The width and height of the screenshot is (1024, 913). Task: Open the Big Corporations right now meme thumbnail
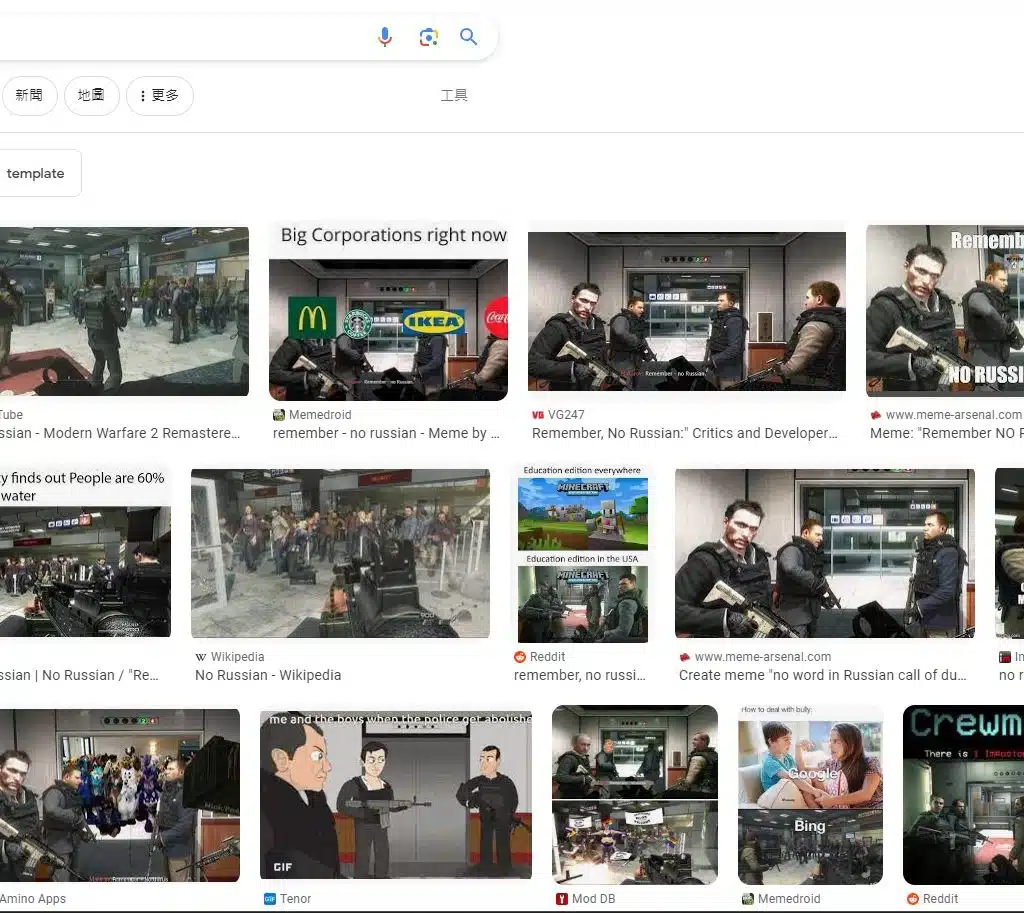pos(388,312)
